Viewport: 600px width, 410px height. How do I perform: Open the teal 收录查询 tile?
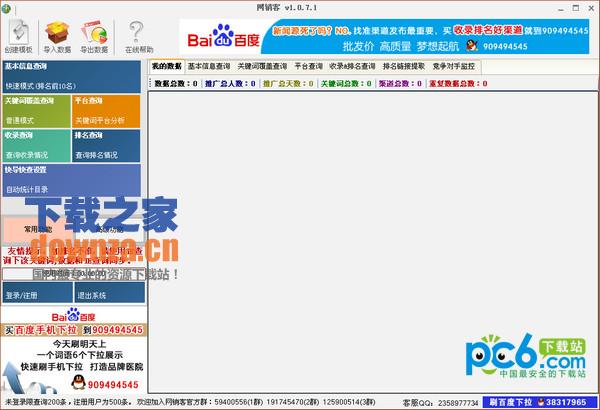(x=36, y=145)
